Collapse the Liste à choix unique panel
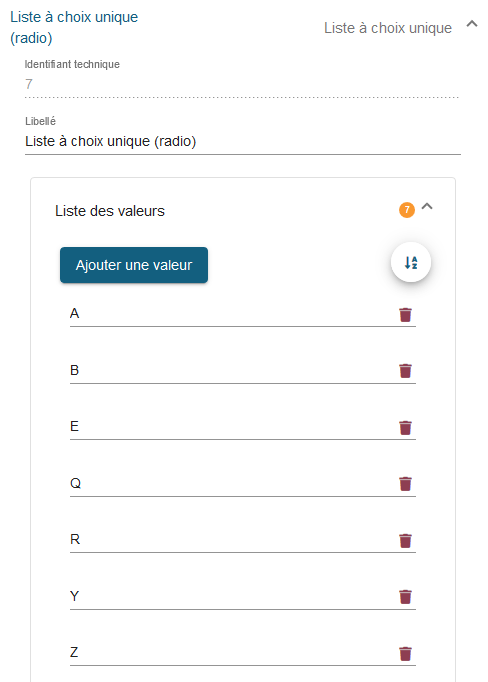 pyautogui.click(x=472, y=24)
